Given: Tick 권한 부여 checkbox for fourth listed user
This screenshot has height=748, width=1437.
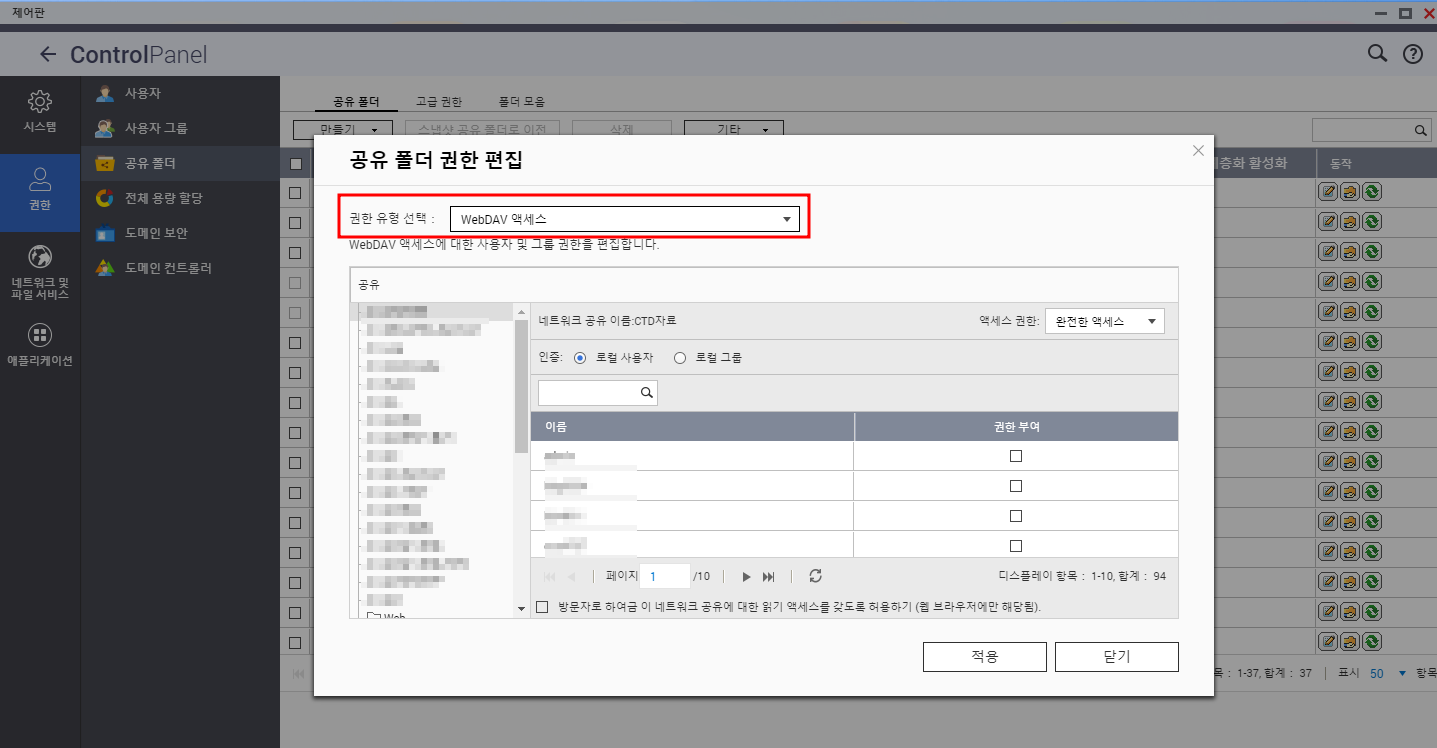Looking at the screenshot, I should click(x=1016, y=546).
